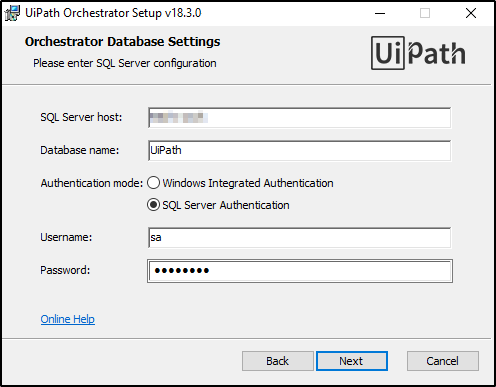Click the 'Please enter SQL Server configuration' subtitle

click(125, 63)
